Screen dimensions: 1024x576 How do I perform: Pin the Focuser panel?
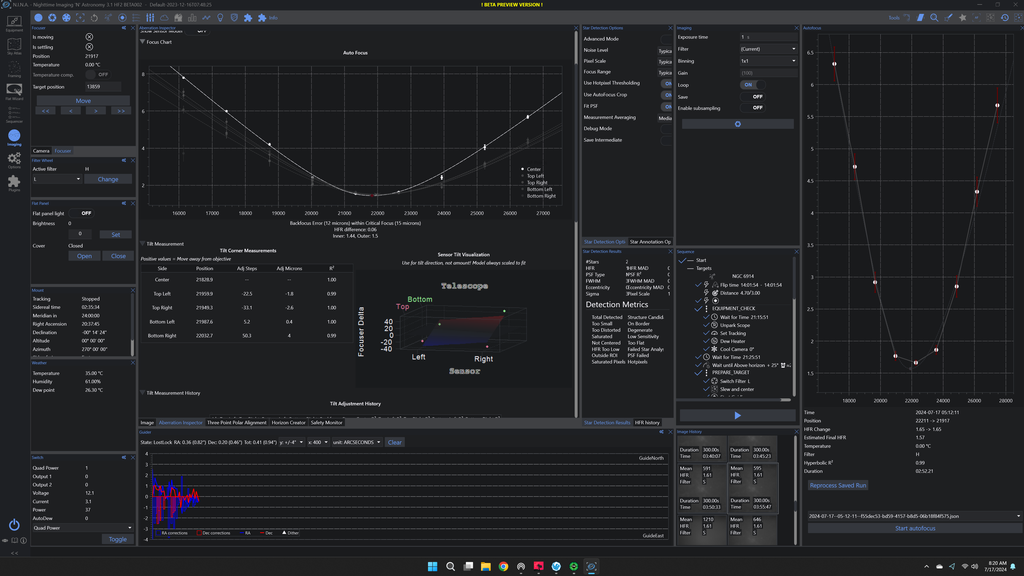pyautogui.click(x=124, y=28)
